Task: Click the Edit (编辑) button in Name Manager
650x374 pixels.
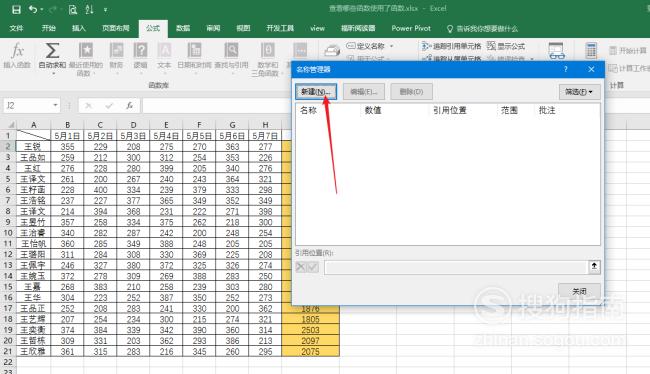Action: [364, 92]
